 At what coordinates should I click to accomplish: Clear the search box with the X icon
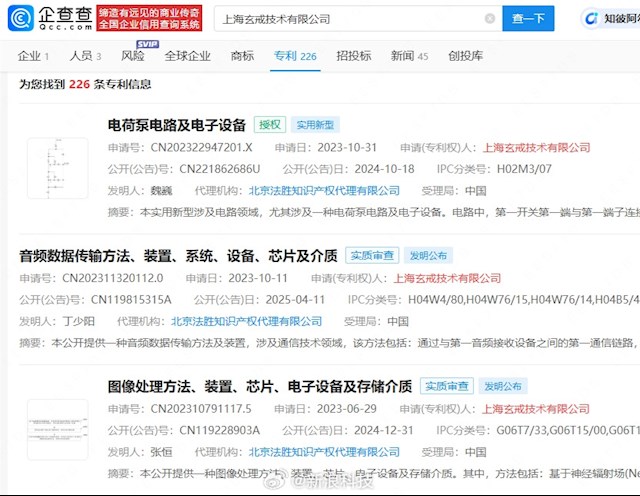pos(490,18)
